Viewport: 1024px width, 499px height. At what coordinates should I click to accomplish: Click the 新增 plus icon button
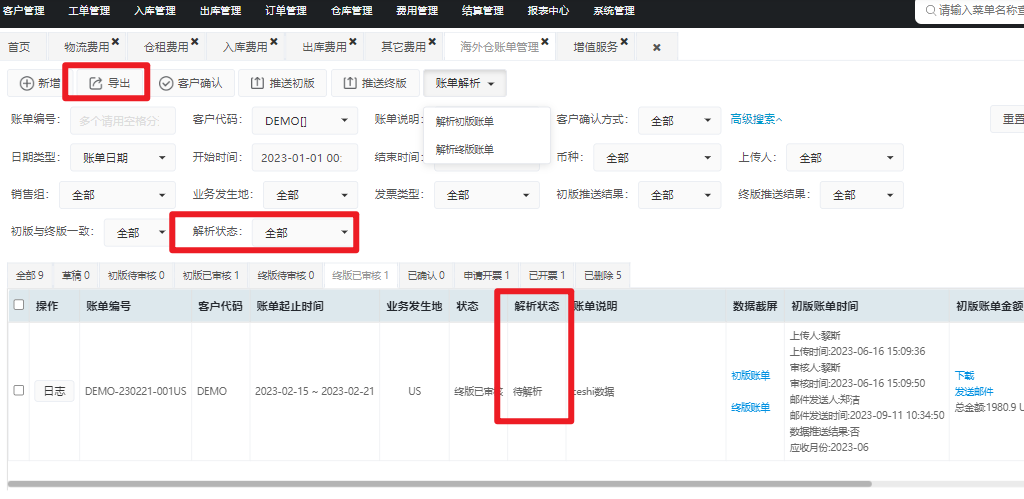pos(40,83)
